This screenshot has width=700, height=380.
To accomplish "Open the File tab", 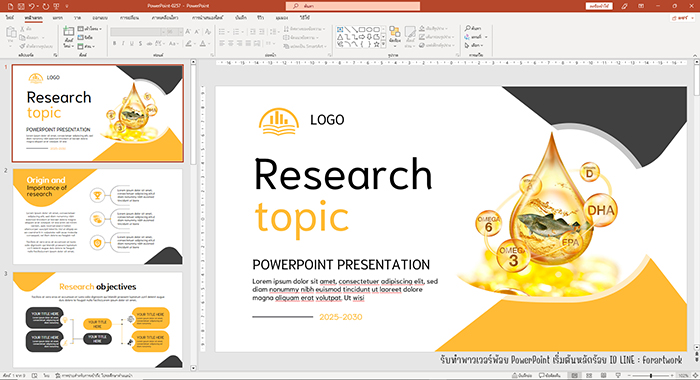I will click(10, 18).
